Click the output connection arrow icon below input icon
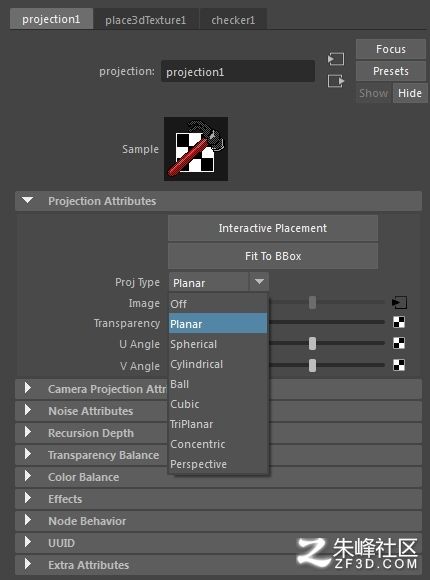This screenshot has width=430, height=580. coord(336,81)
